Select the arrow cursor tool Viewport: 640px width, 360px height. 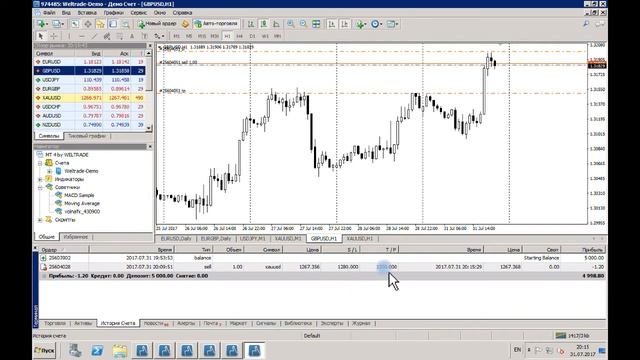(x=40, y=36)
